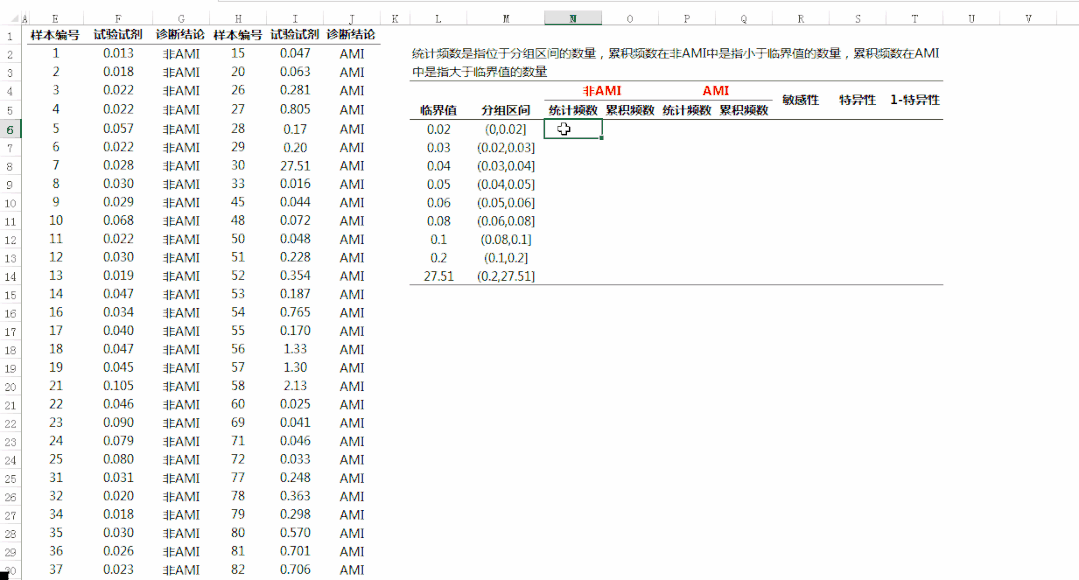Click the red AMI table heading
This screenshot has width=1079, height=580.
[x=715, y=91]
